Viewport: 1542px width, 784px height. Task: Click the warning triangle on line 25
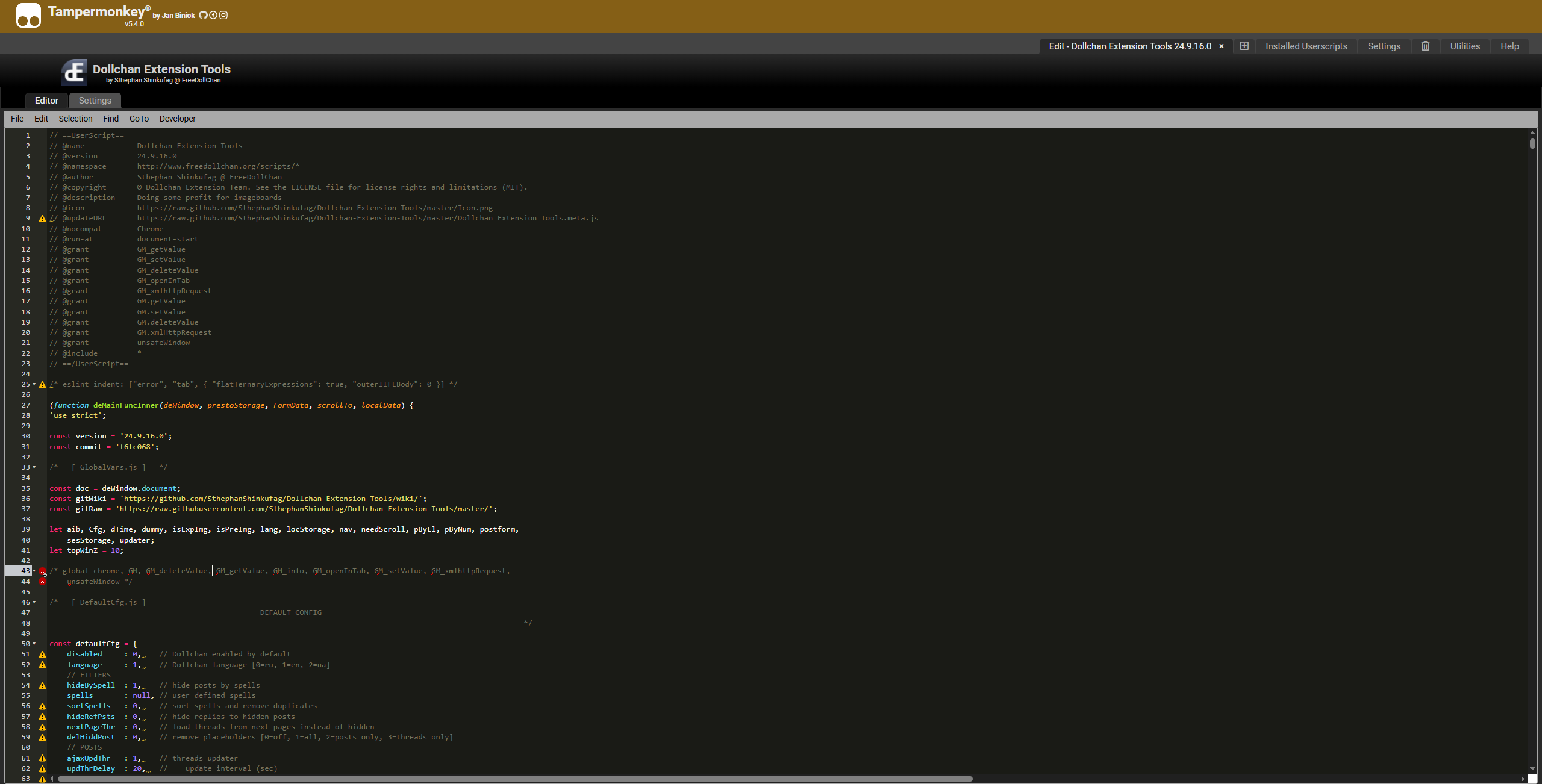[x=42, y=385]
